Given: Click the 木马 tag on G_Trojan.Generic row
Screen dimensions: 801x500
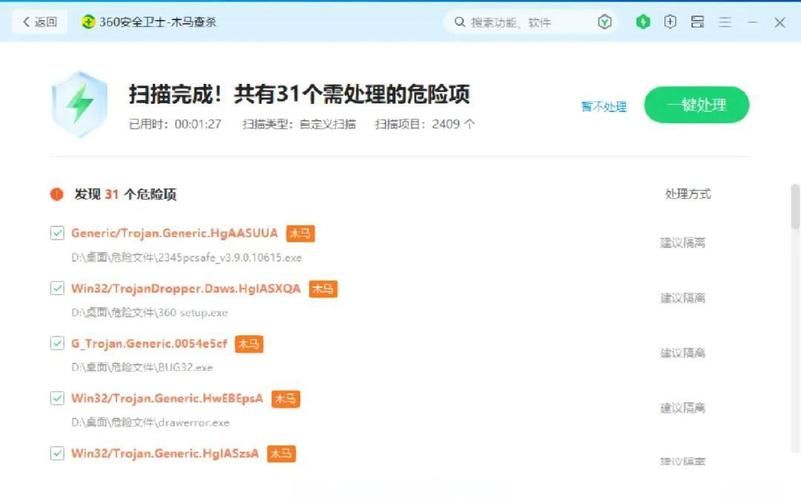Looking at the screenshot, I should point(249,344).
